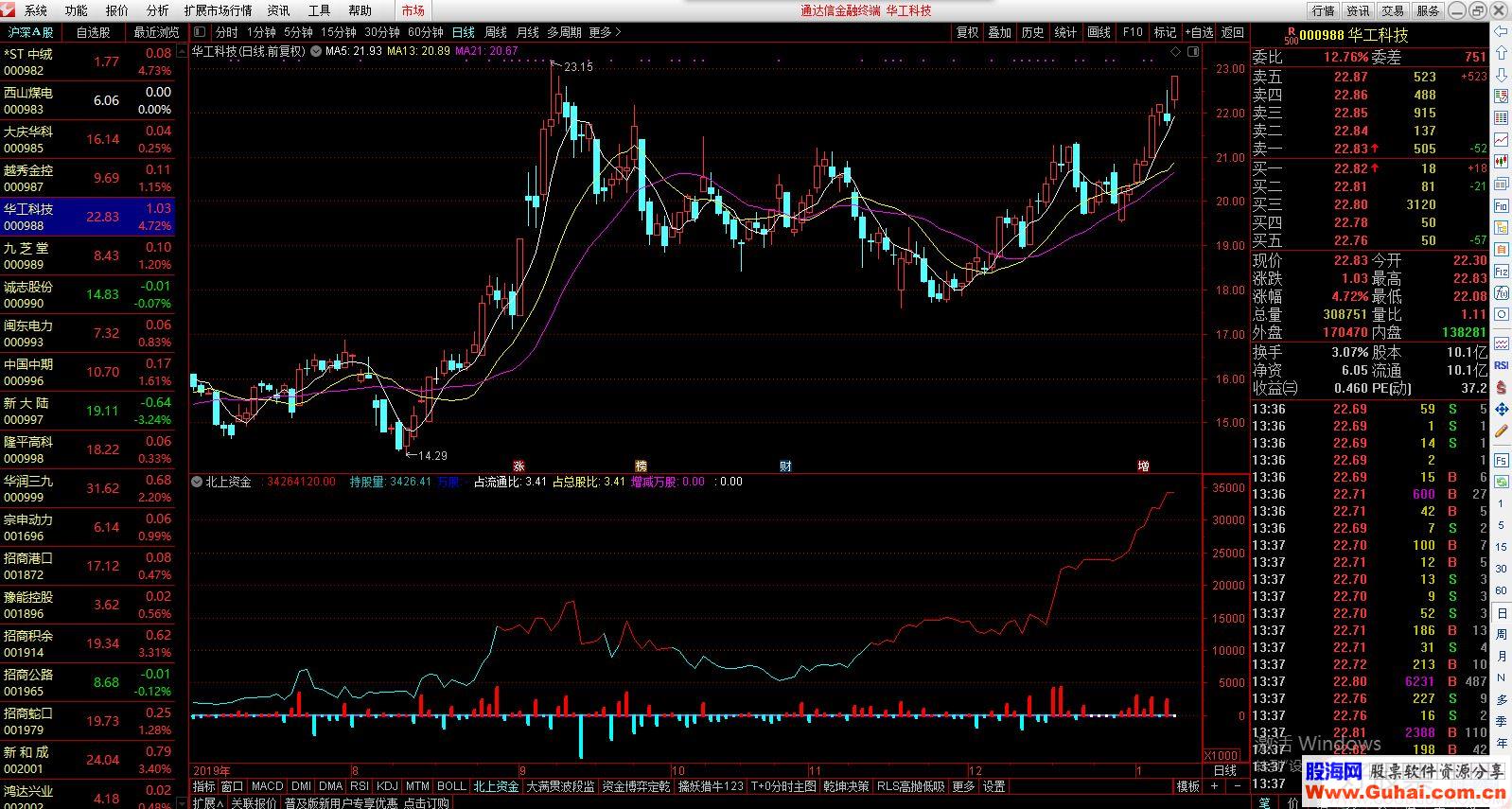Click the 统计 toolbar item
The image size is (1512, 809).
click(x=1065, y=32)
